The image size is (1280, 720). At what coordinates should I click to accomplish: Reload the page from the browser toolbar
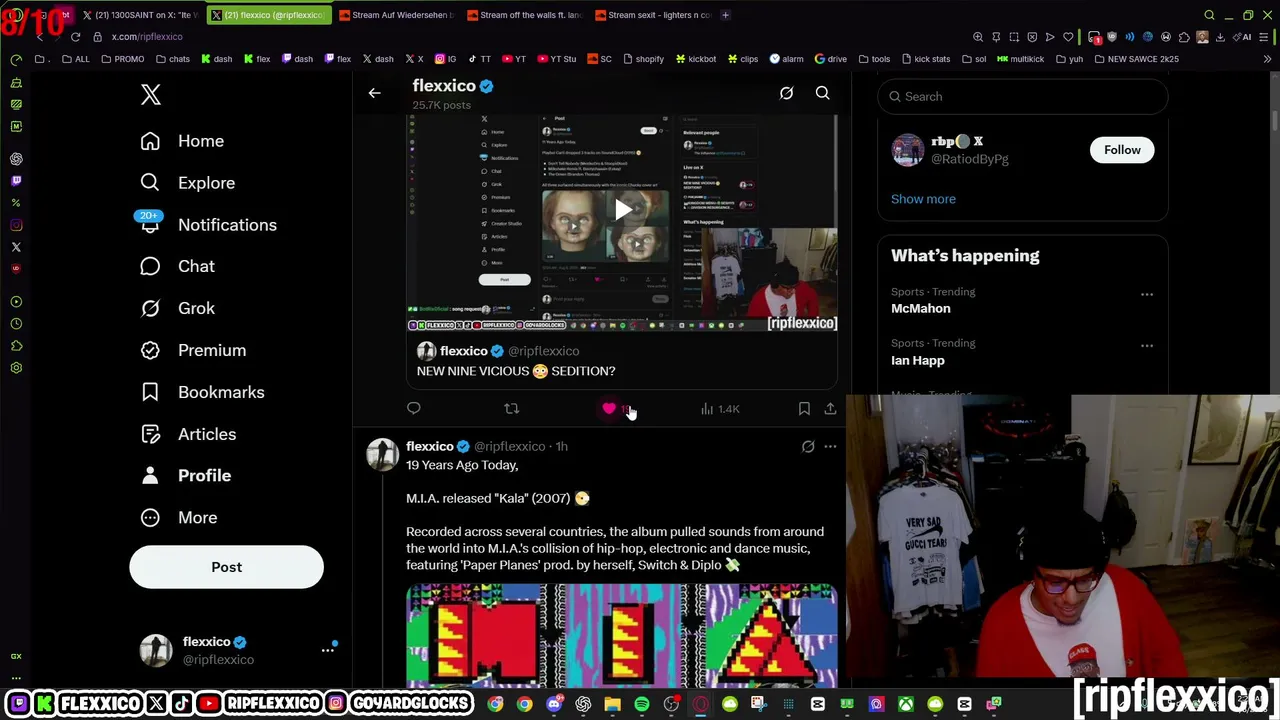[75, 37]
